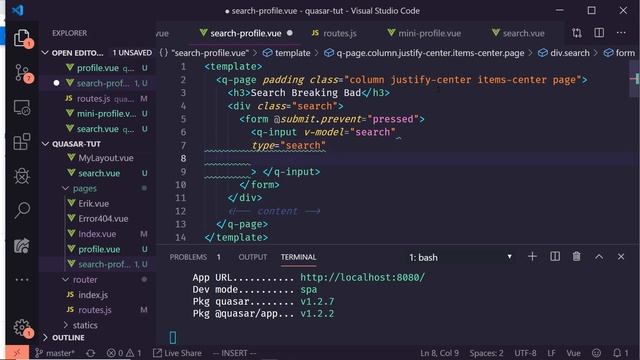Click the unsaved dot on search-profile.vue tab
This screenshot has width=640, height=360.
click(x=289, y=33)
